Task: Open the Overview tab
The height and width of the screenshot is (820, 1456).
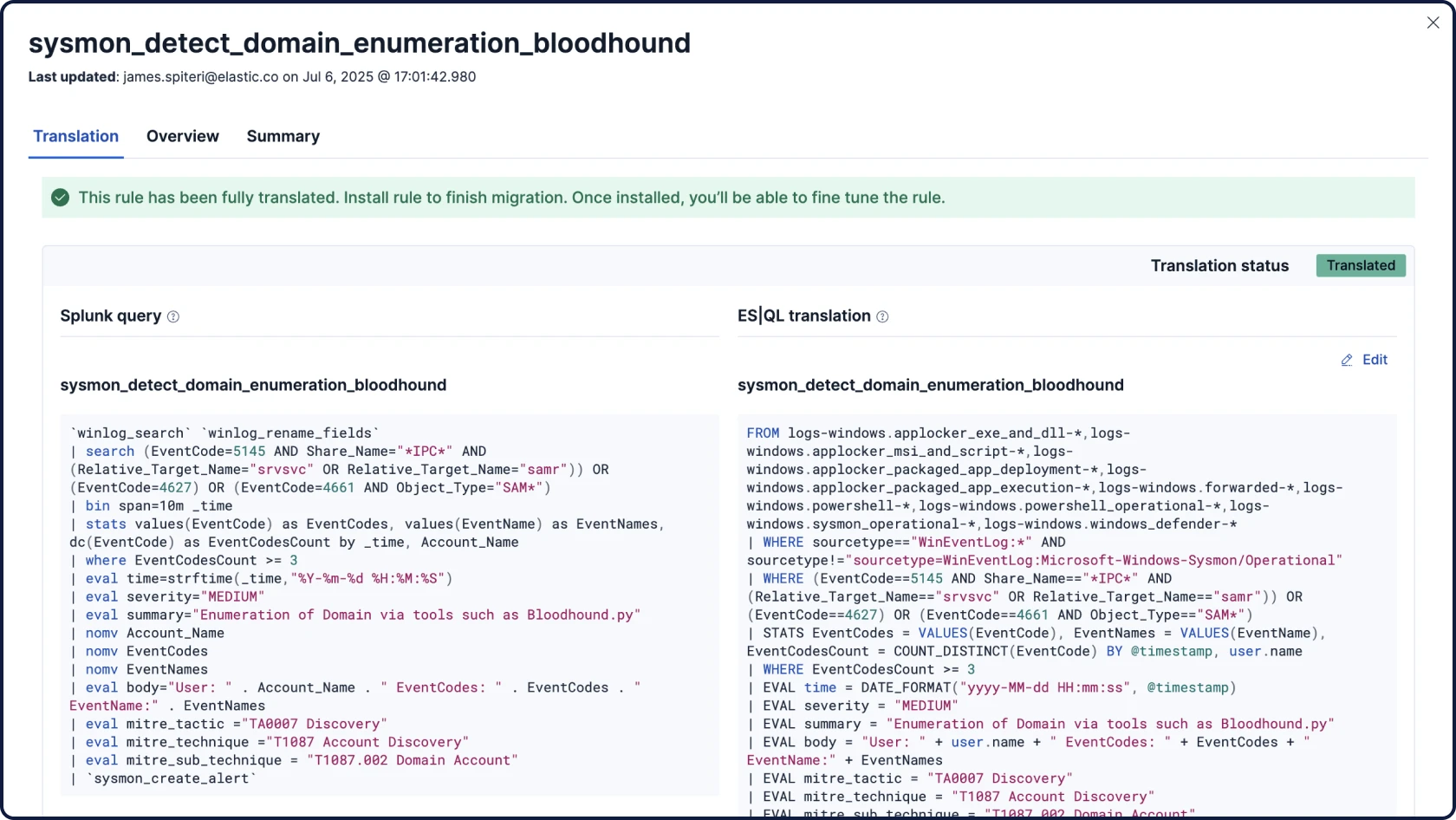Action: 183,136
